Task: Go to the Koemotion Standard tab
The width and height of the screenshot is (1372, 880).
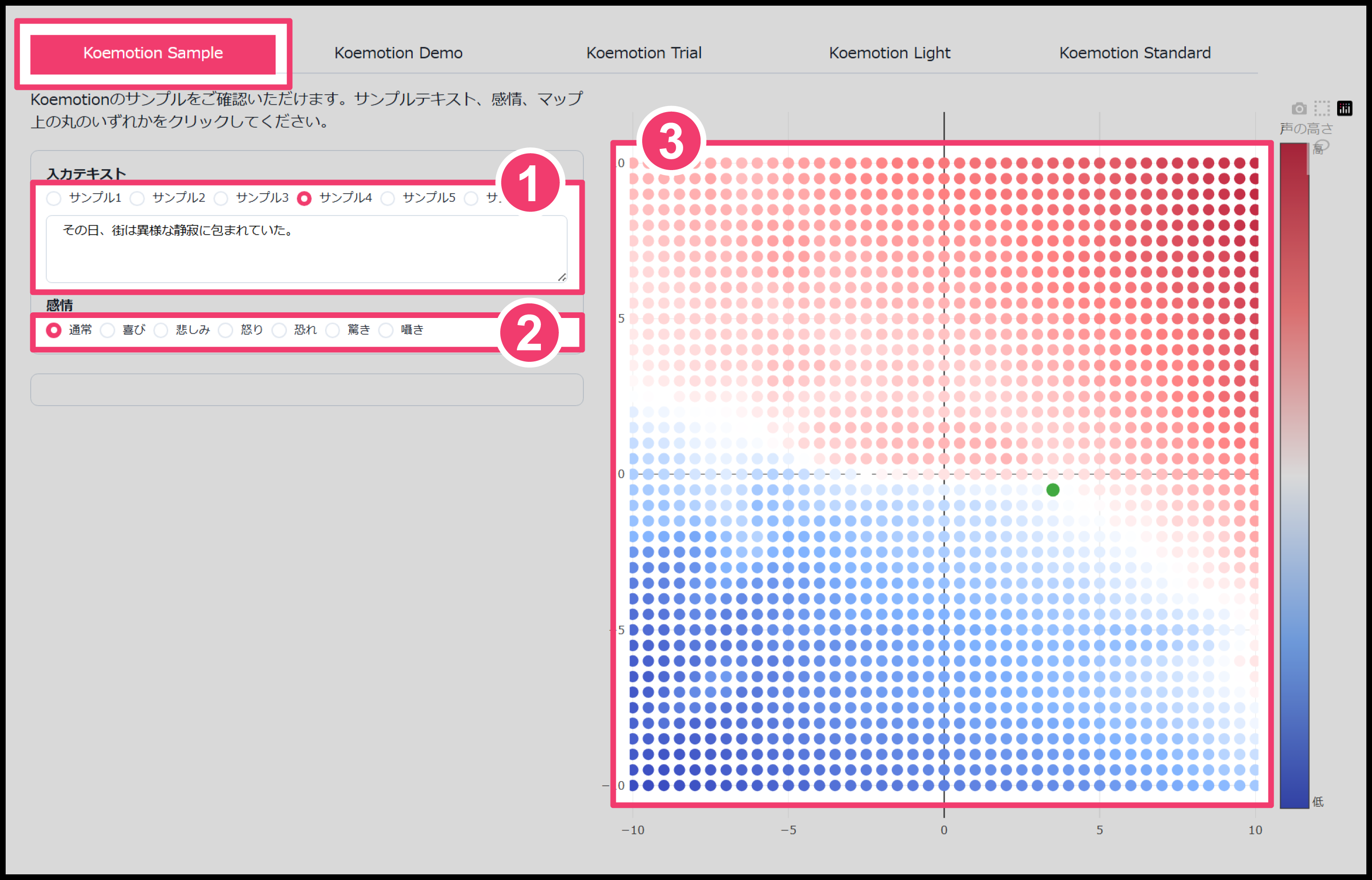Action: point(1135,53)
